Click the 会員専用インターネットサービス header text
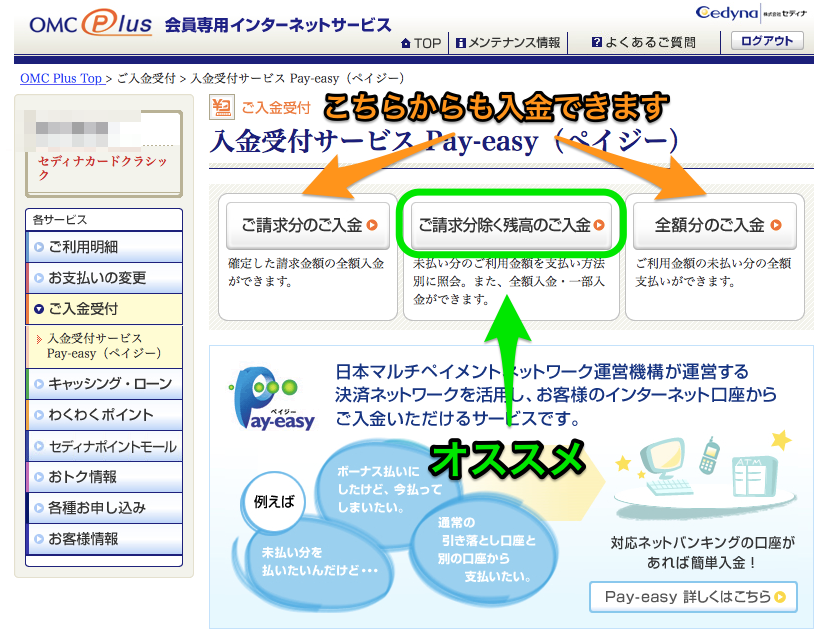829x635 pixels. click(x=278, y=25)
